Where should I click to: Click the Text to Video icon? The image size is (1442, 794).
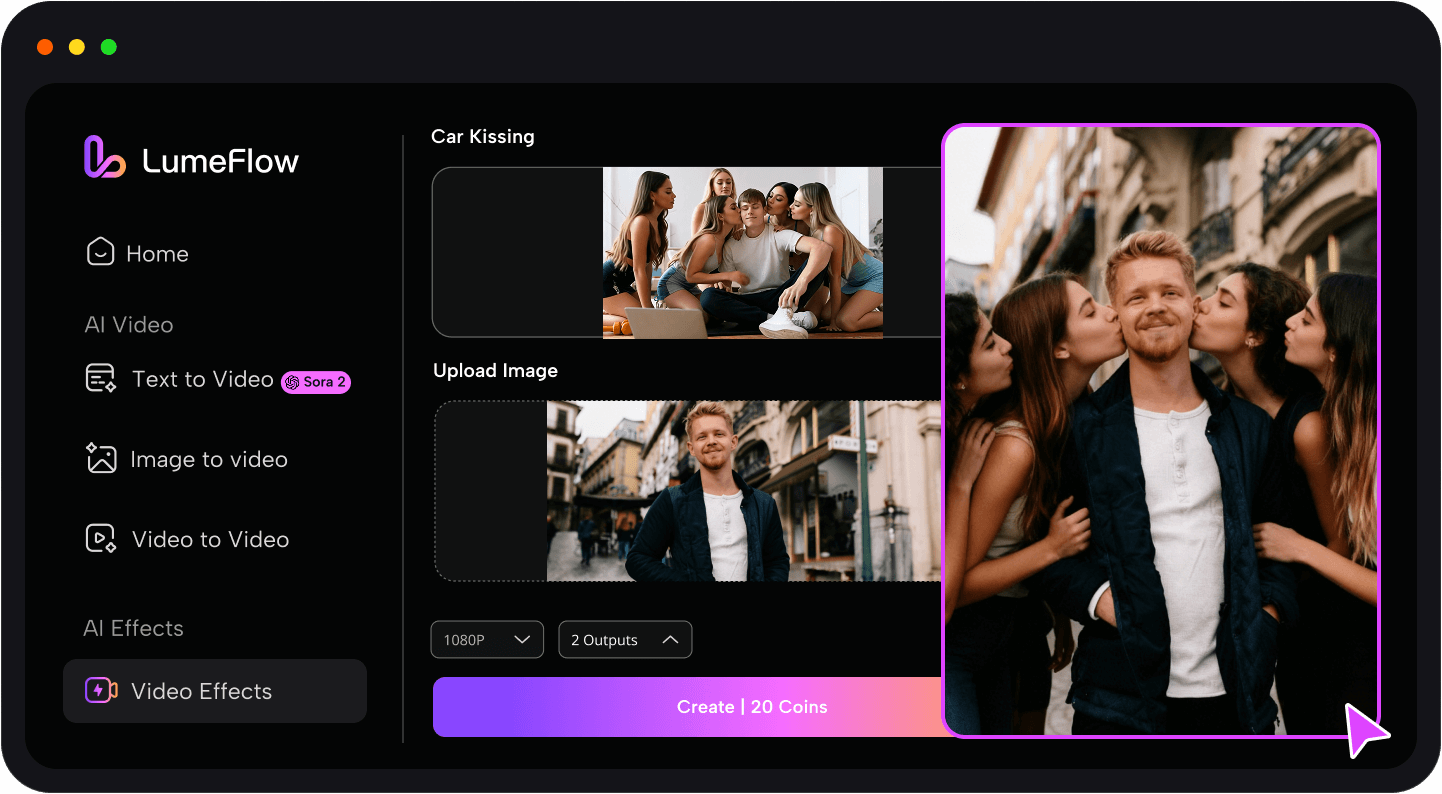pos(100,377)
